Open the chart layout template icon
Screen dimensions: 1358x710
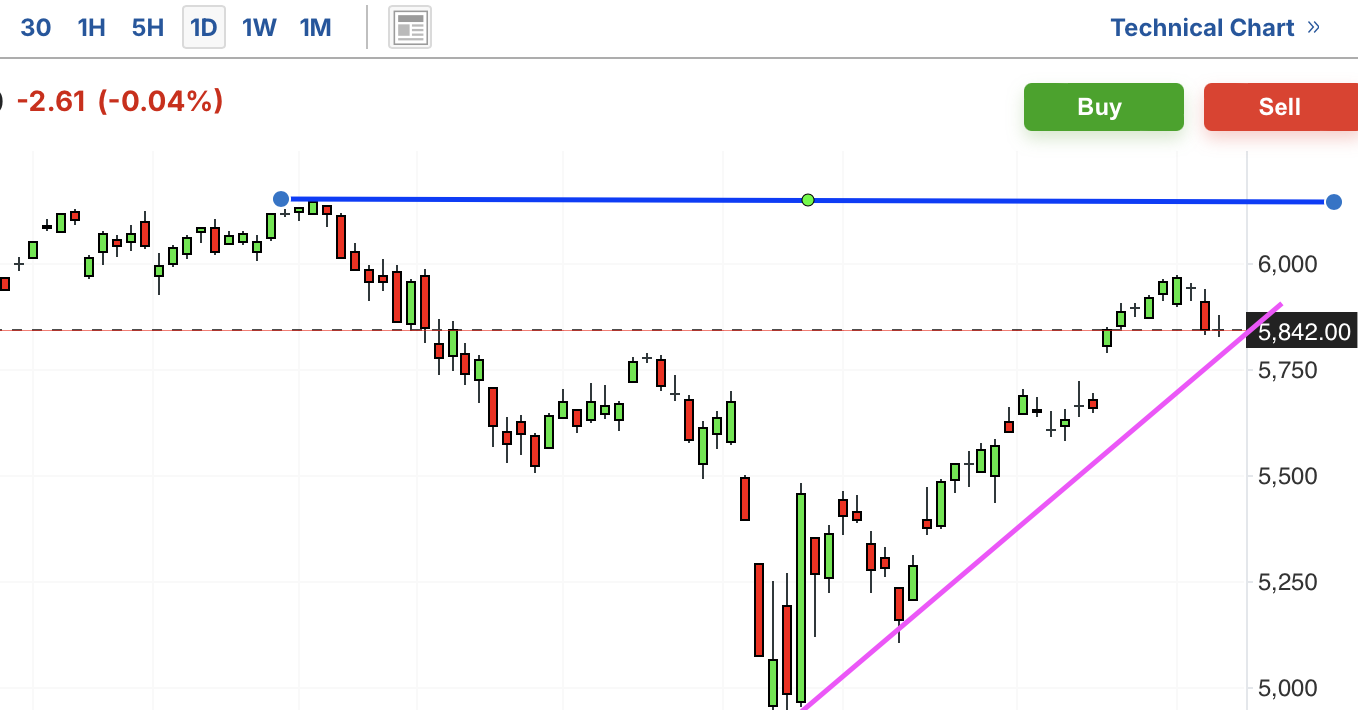[x=409, y=28]
